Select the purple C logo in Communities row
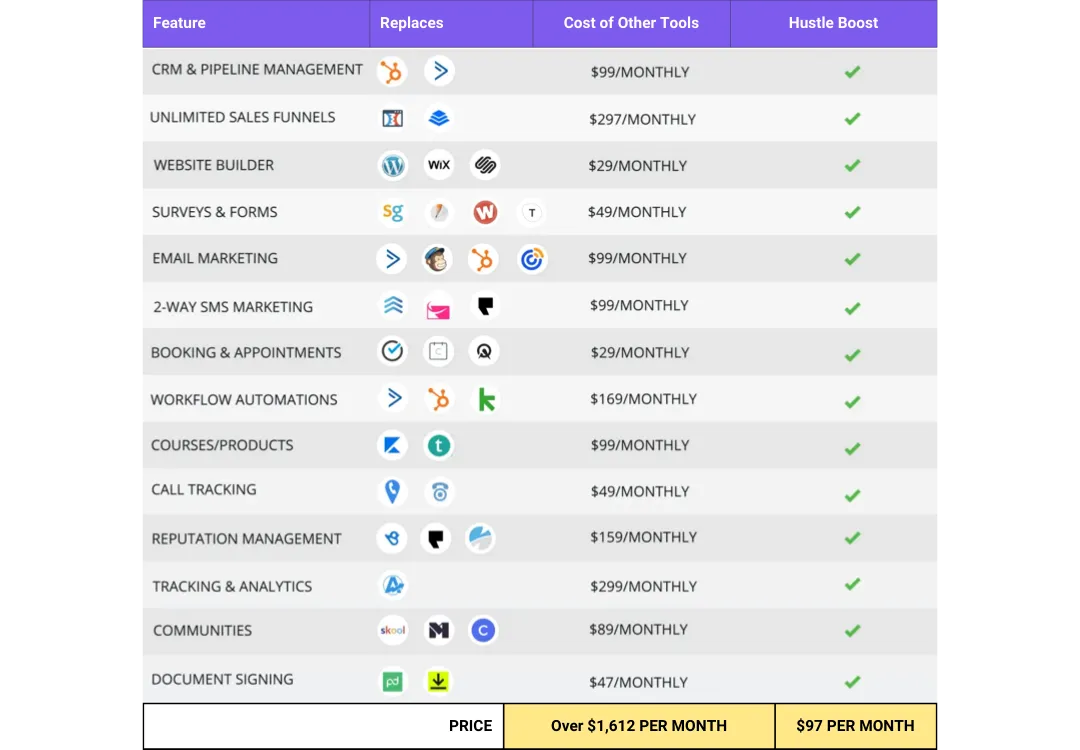This screenshot has height=750, width=1080. click(483, 630)
